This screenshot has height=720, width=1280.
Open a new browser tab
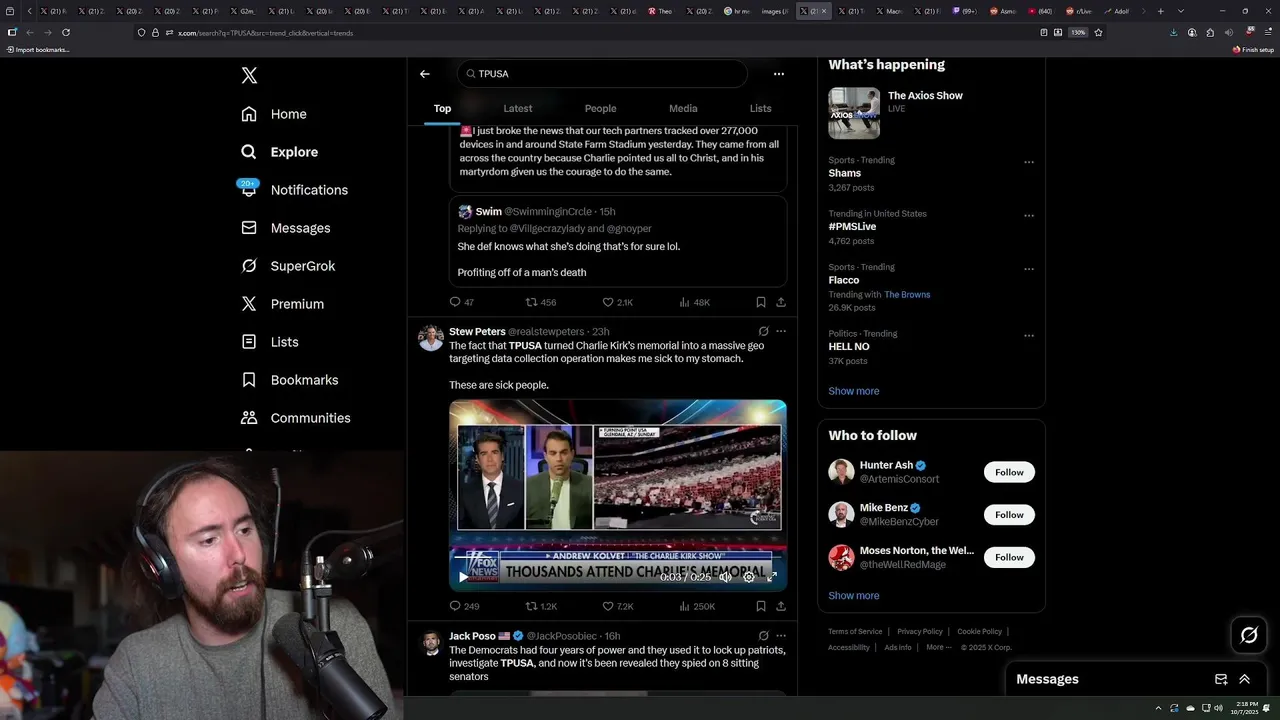click(1160, 11)
